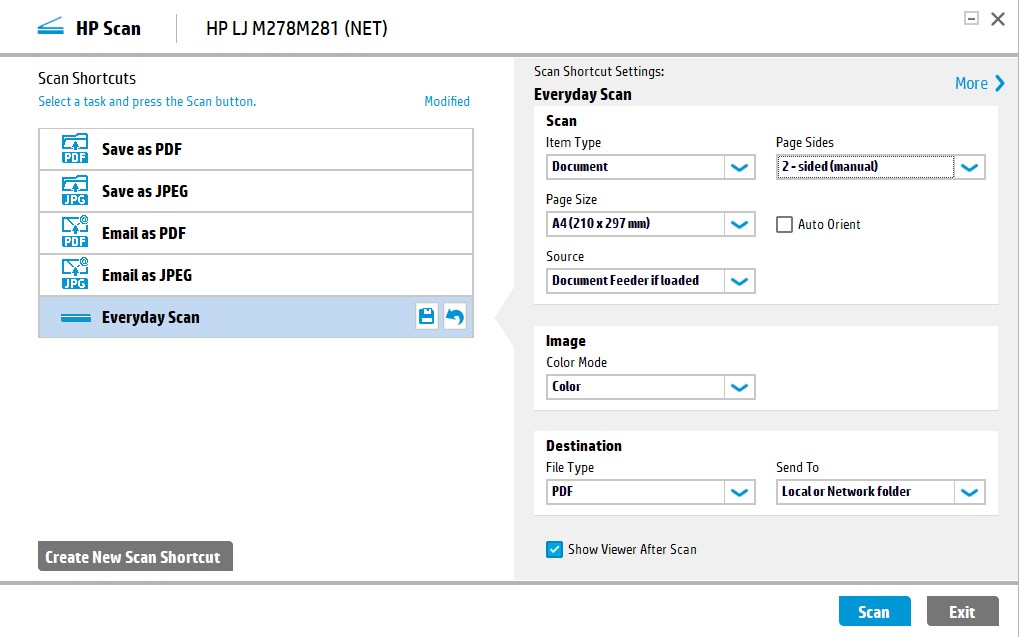Click the Save as JPEG folder icon
This screenshot has width=1019, height=637.
[75, 191]
